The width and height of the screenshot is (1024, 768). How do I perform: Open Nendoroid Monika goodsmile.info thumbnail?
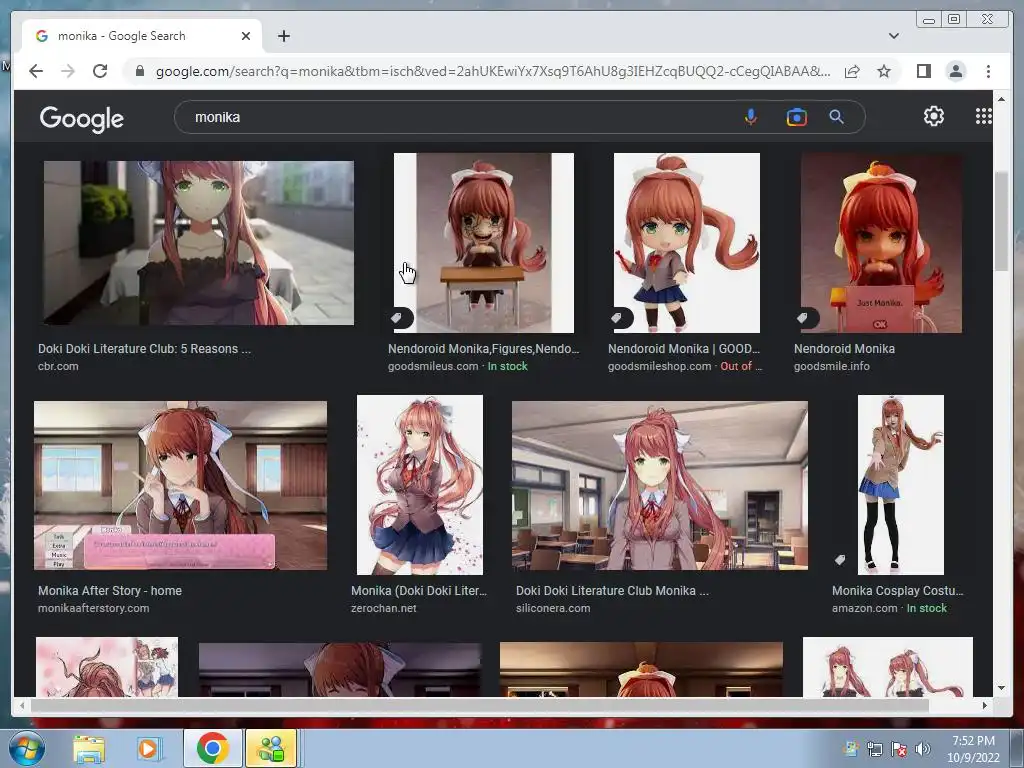tap(881, 243)
